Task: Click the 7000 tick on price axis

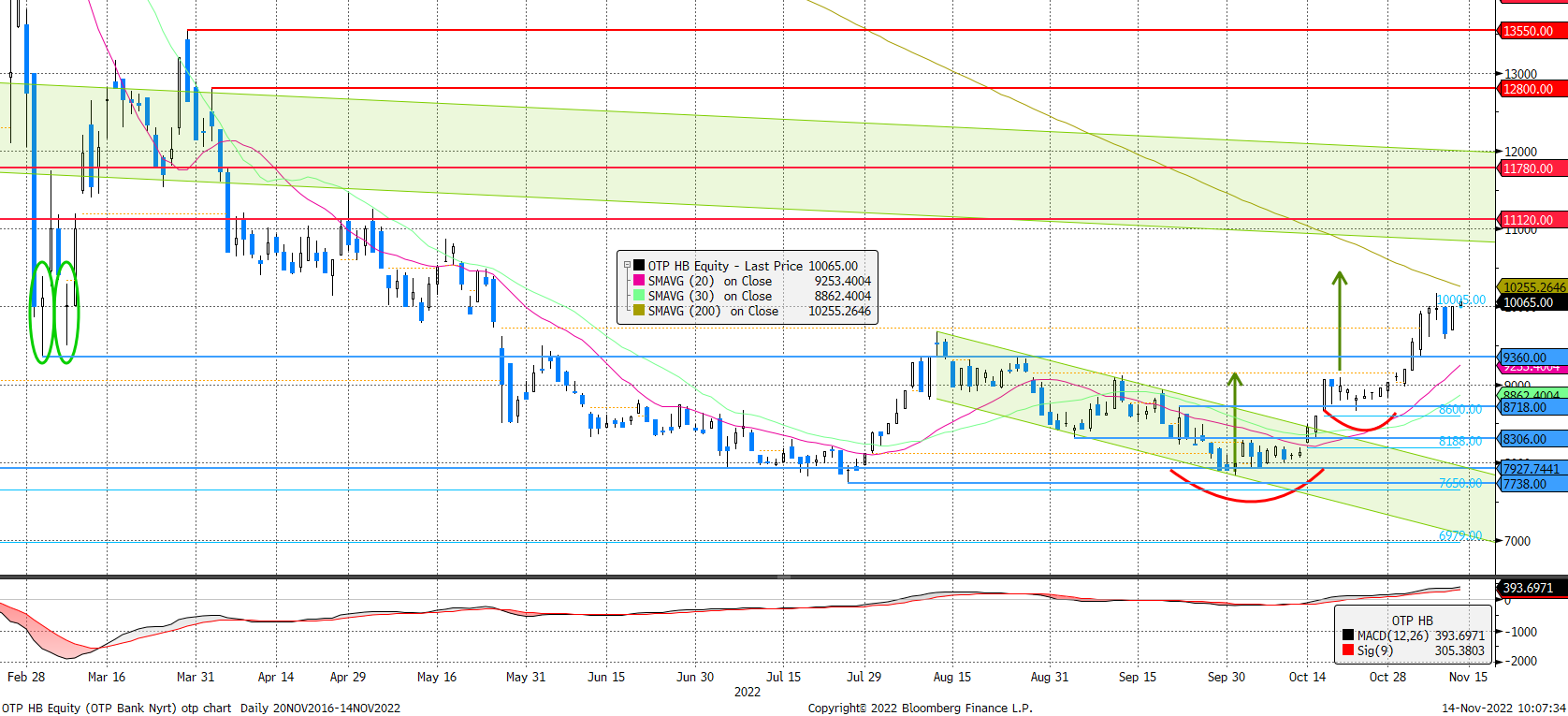Action: 1517,541
